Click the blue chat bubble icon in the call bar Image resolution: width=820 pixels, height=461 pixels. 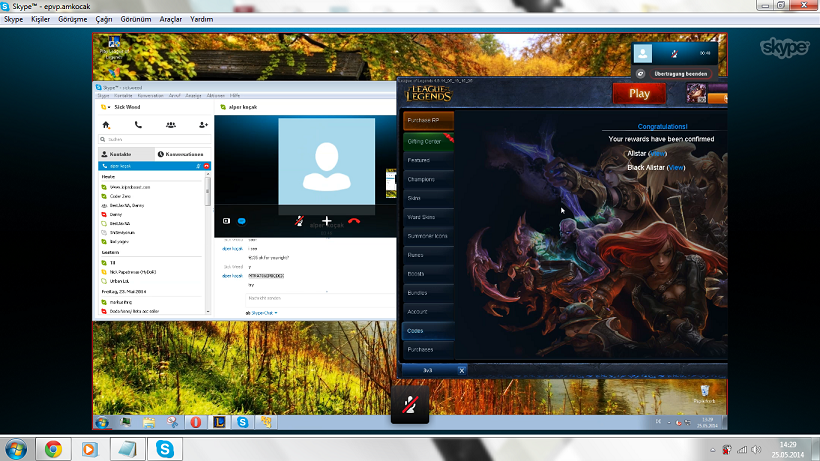pos(242,221)
